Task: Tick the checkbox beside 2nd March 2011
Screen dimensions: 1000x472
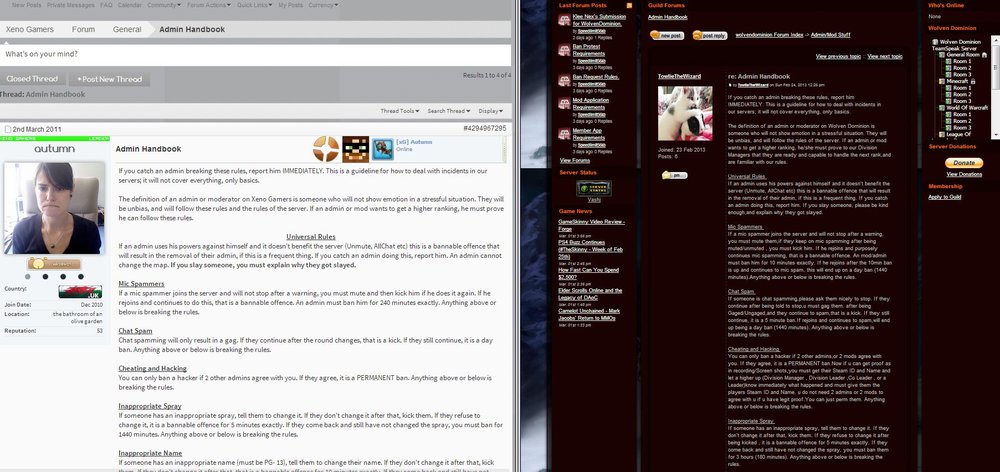Action: [x=7, y=129]
